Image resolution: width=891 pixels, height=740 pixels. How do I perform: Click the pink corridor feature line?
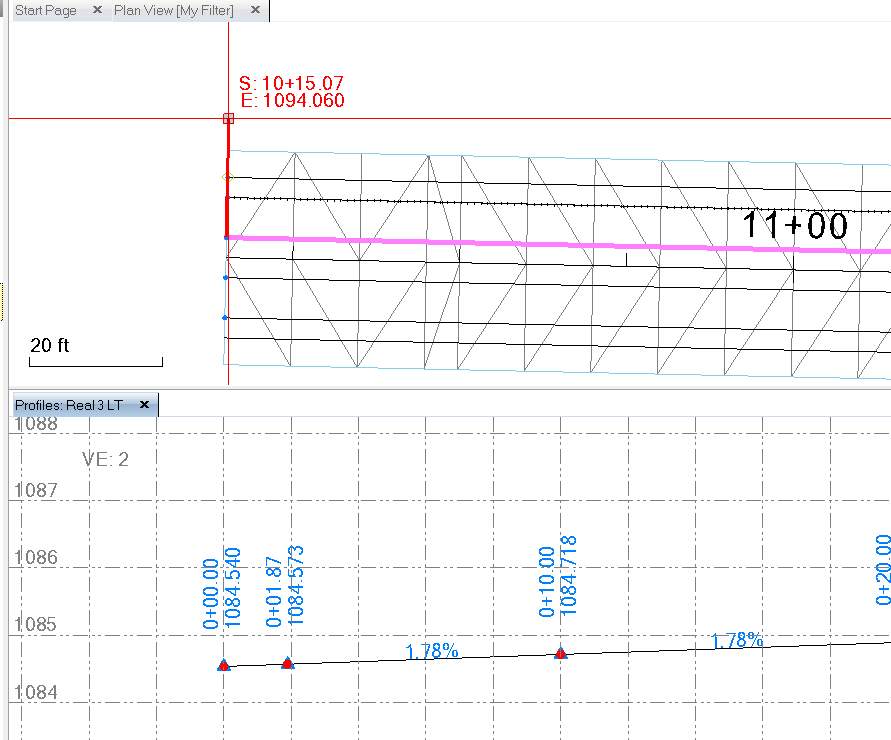point(450,241)
